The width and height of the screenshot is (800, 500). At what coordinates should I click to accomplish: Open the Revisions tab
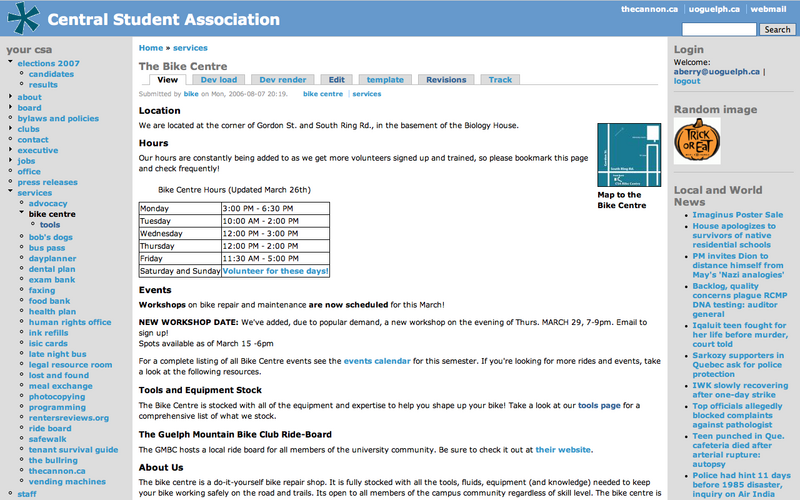(446, 80)
